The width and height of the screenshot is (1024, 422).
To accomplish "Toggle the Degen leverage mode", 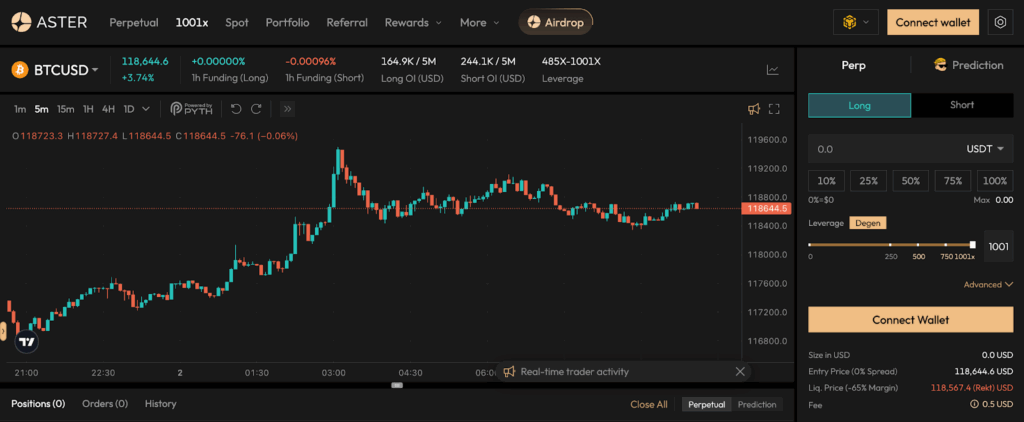I will [868, 223].
